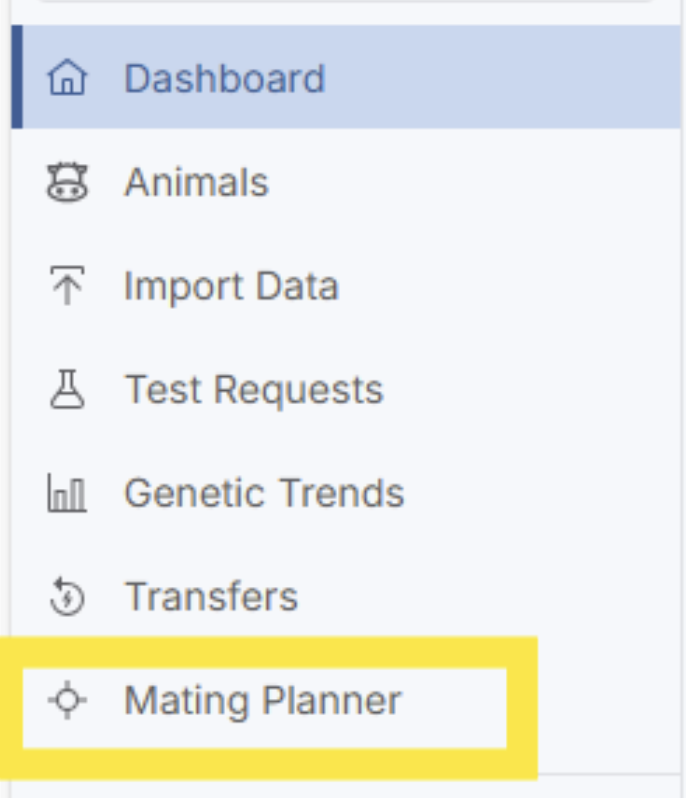Viewport: 692px width, 802px height.
Task: Click the "Test Requests" text label
Action: 253,390
